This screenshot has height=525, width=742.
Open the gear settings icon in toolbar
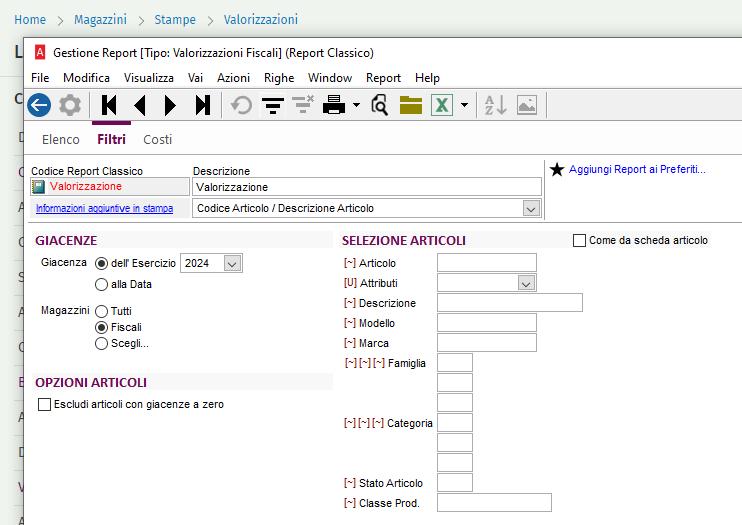point(70,105)
